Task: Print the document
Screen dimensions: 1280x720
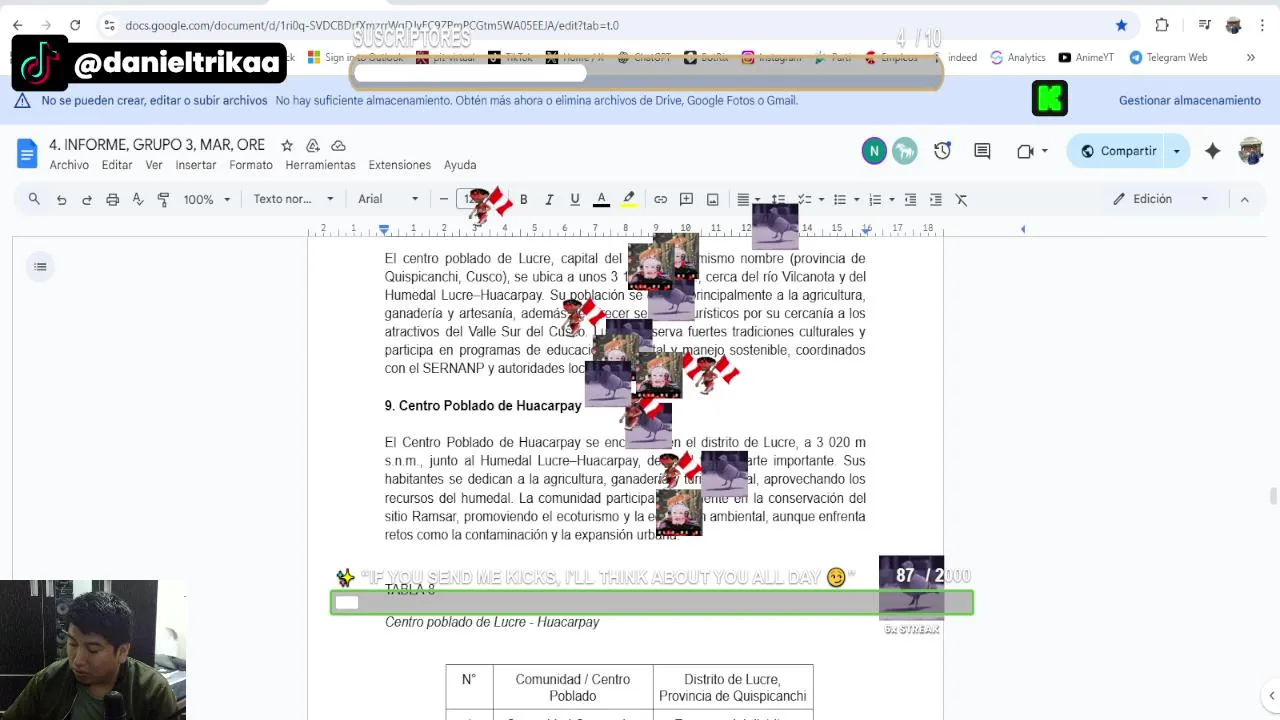Action: coord(112,199)
